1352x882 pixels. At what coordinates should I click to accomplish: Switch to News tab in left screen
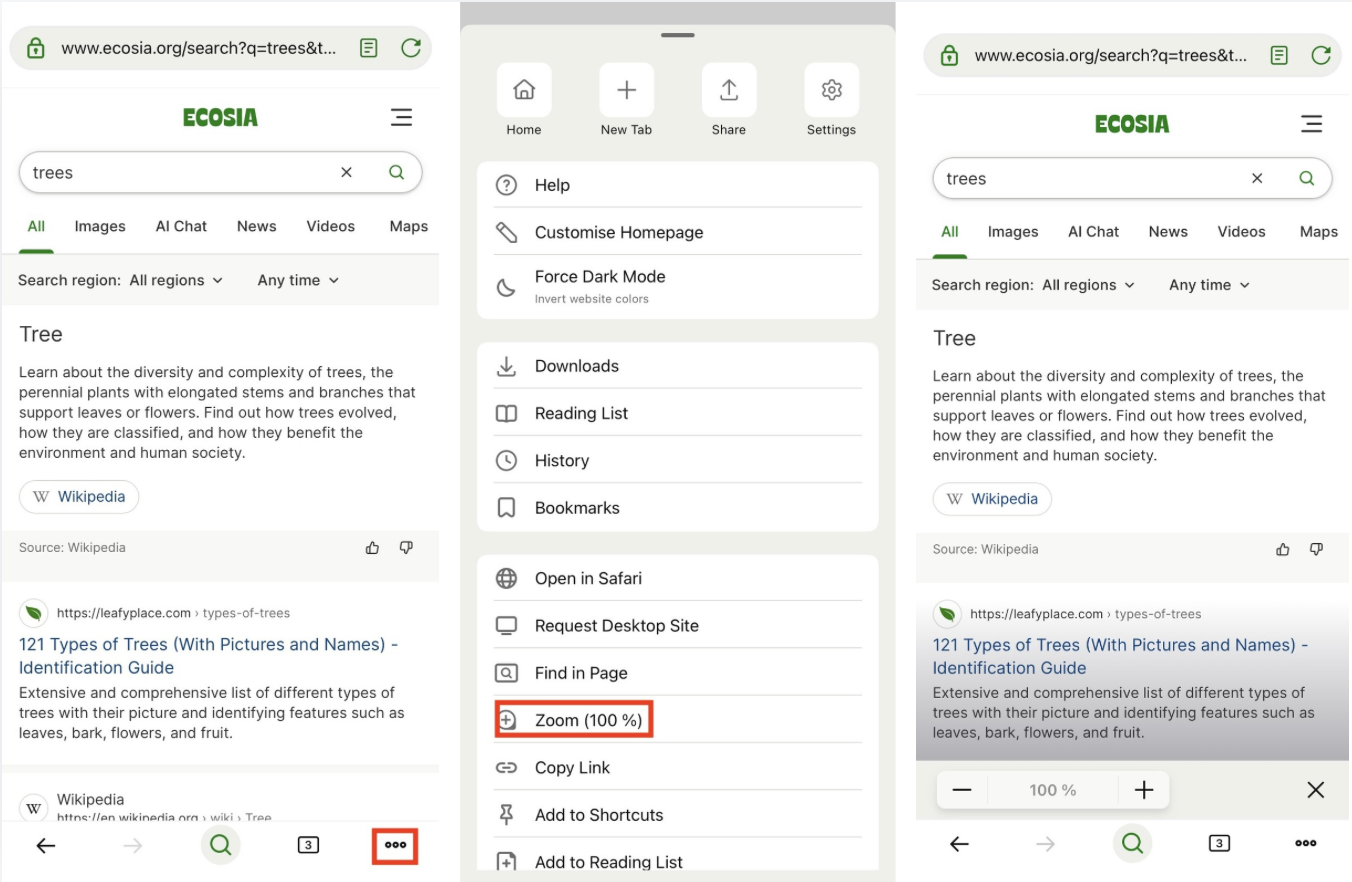(x=257, y=226)
